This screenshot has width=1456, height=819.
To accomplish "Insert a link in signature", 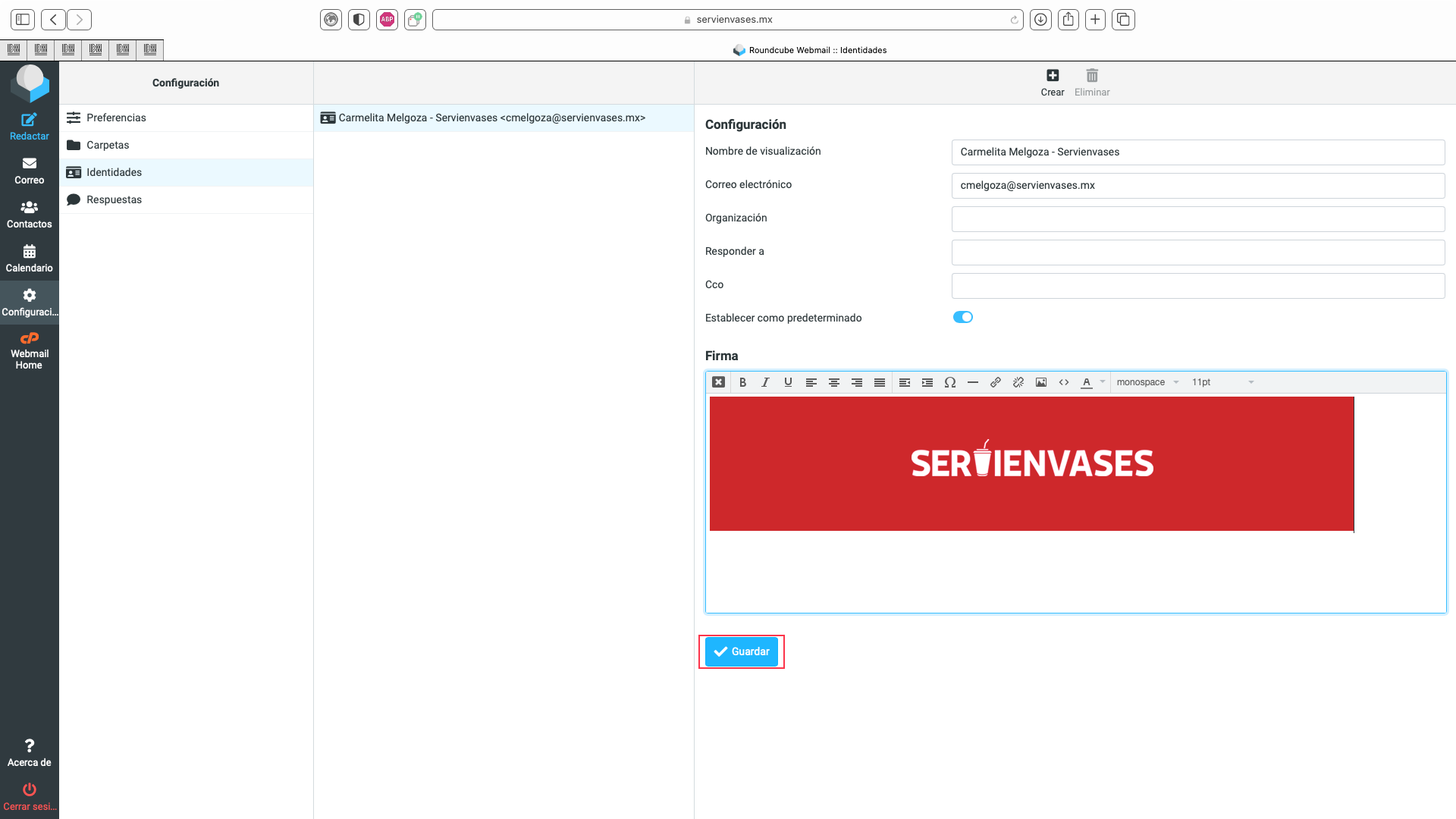I will 995,382.
